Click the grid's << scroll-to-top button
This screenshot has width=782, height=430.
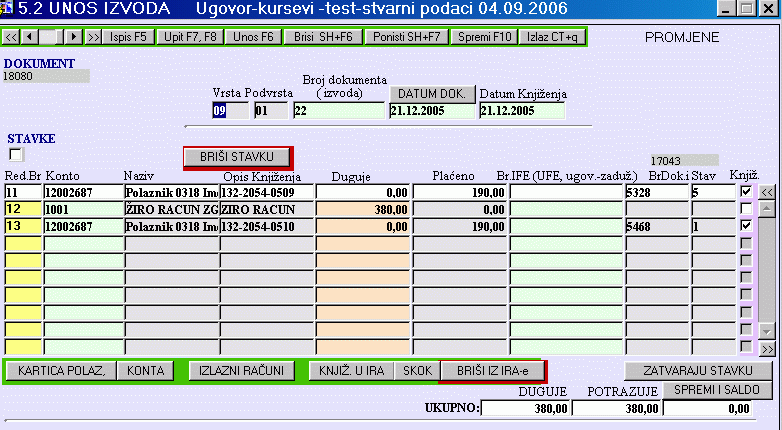click(x=767, y=193)
